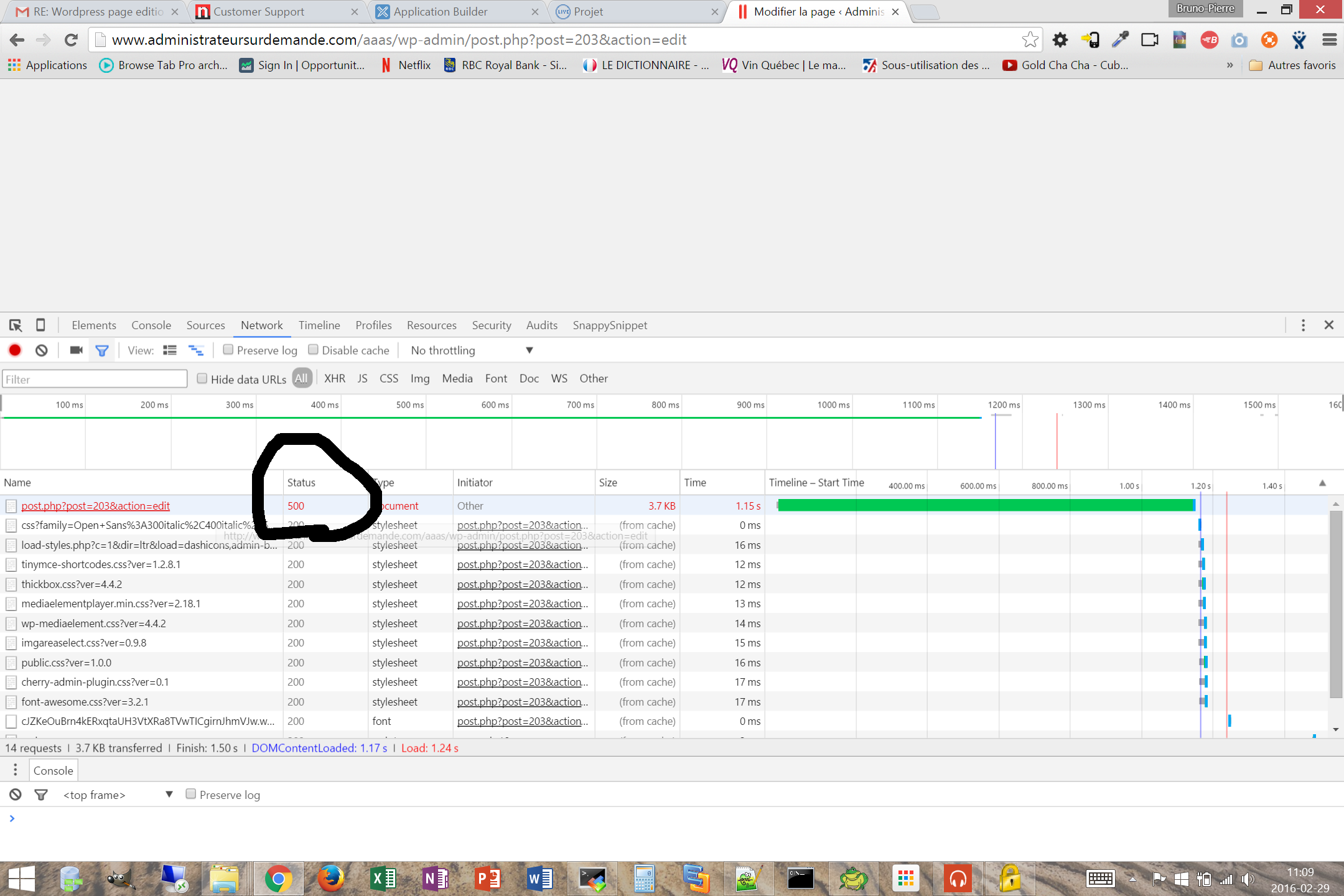This screenshot has height=896, width=1344.
Task: Show hidden system tray icons
Action: click(1132, 879)
